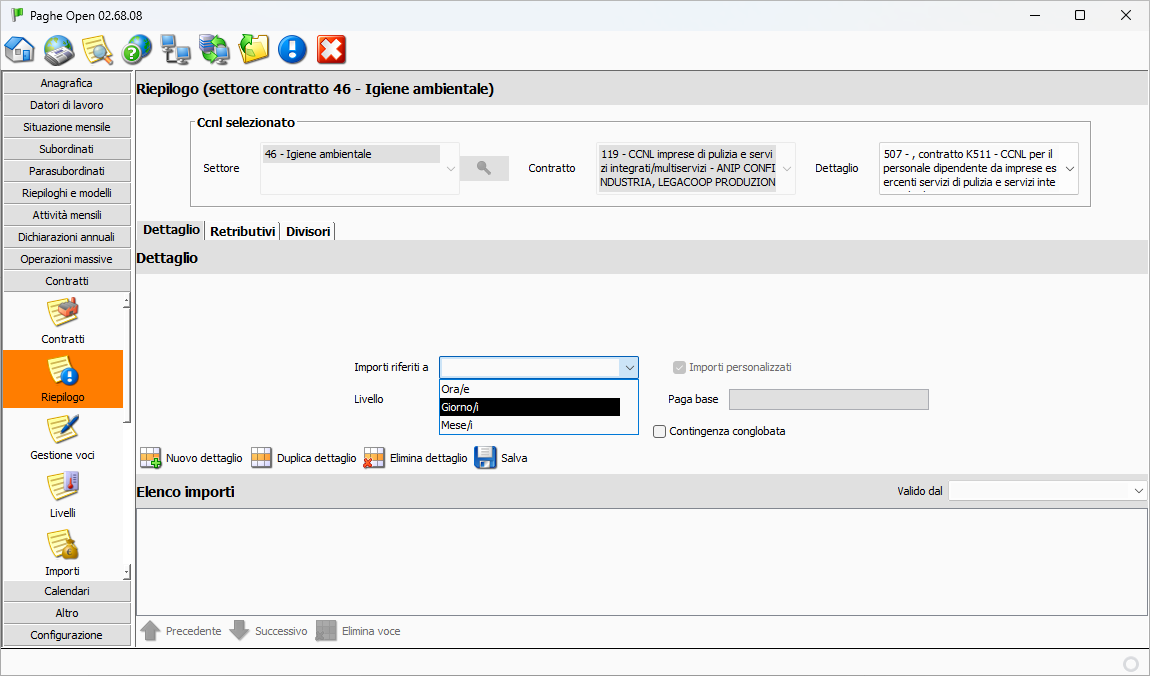This screenshot has height=676, width=1150.
Task: Click the blue exclamation info toolbar icon
Action: coord(292,49)
